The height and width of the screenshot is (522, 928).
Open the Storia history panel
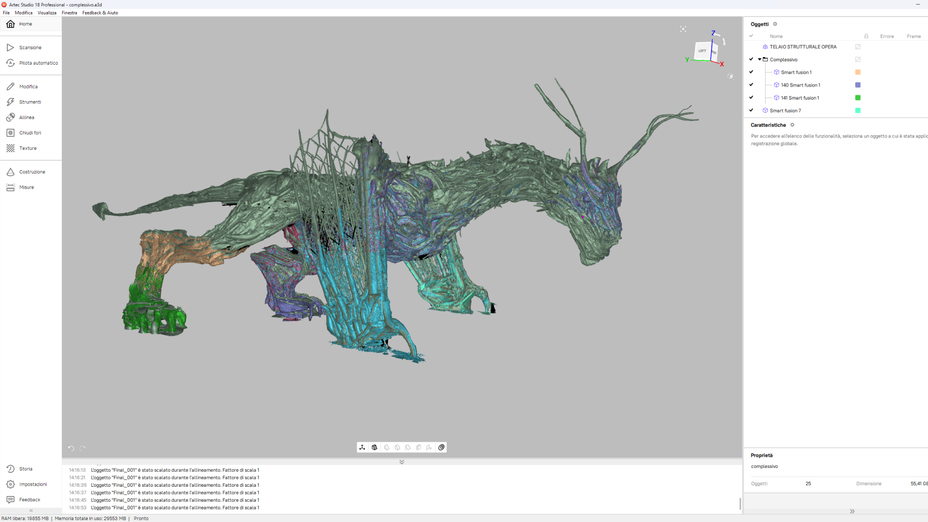[30, 469]
